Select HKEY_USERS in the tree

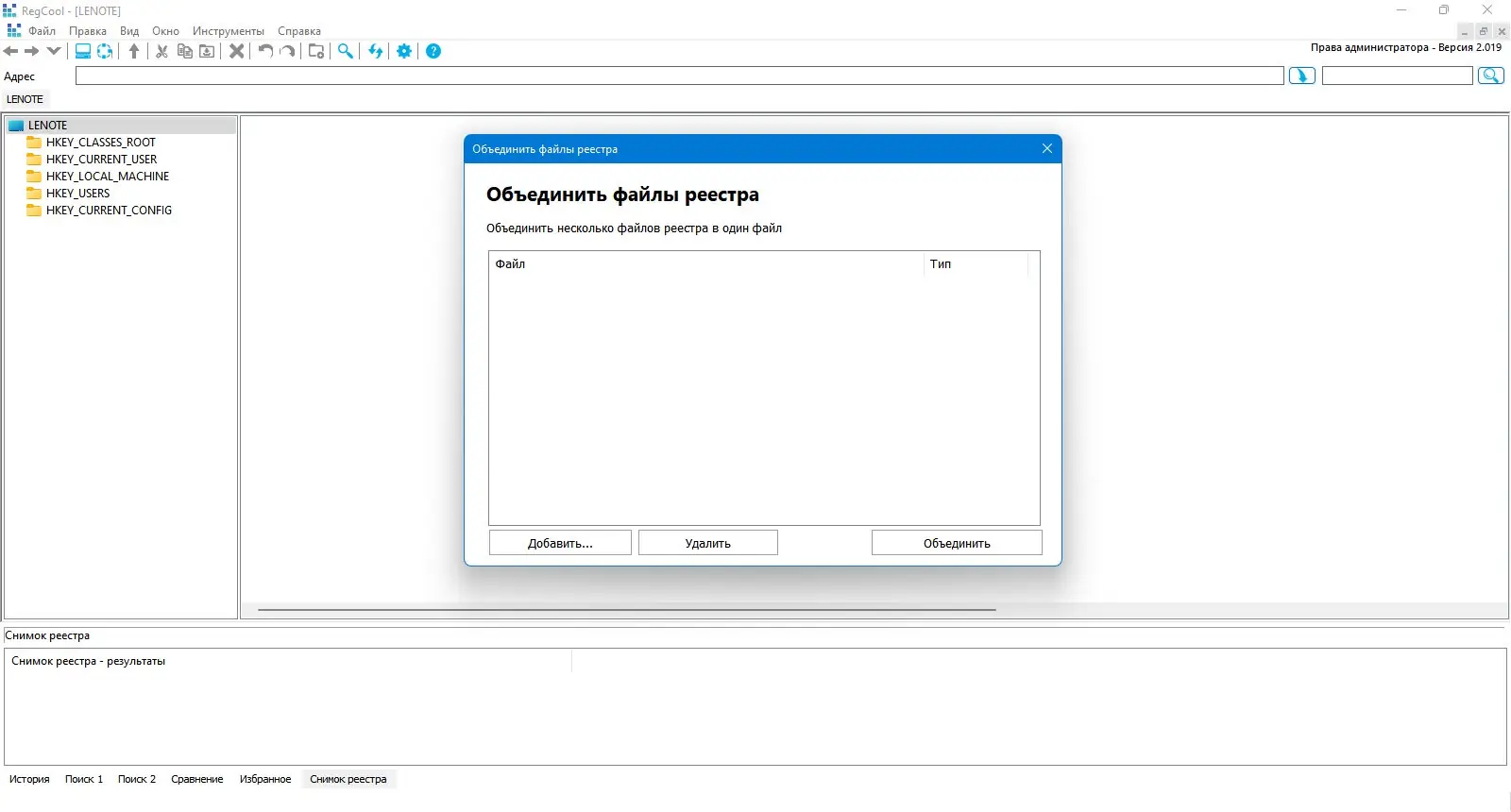(x=78, y=194)
